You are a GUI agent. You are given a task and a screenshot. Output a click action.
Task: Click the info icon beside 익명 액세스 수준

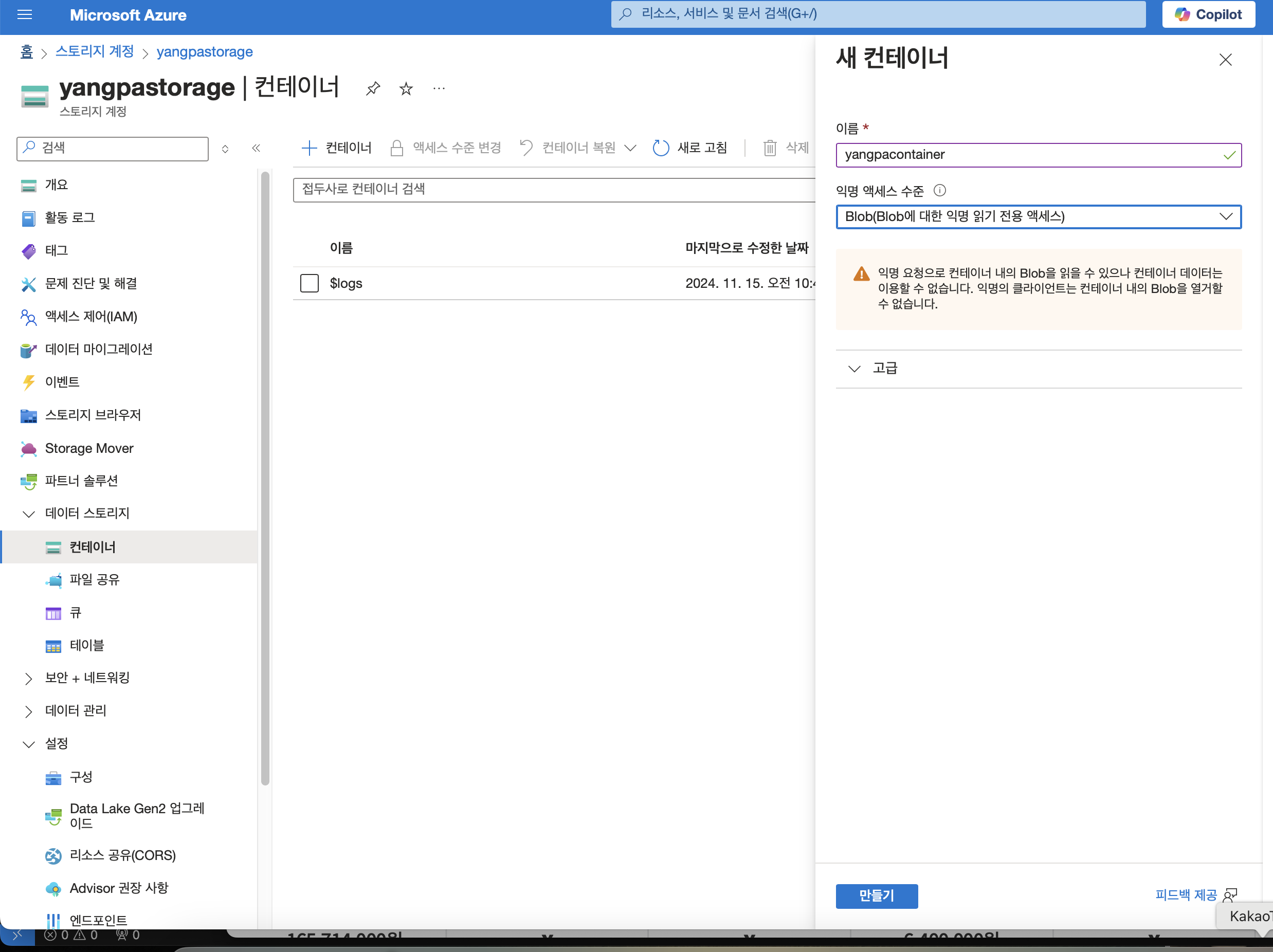(939, 190)
